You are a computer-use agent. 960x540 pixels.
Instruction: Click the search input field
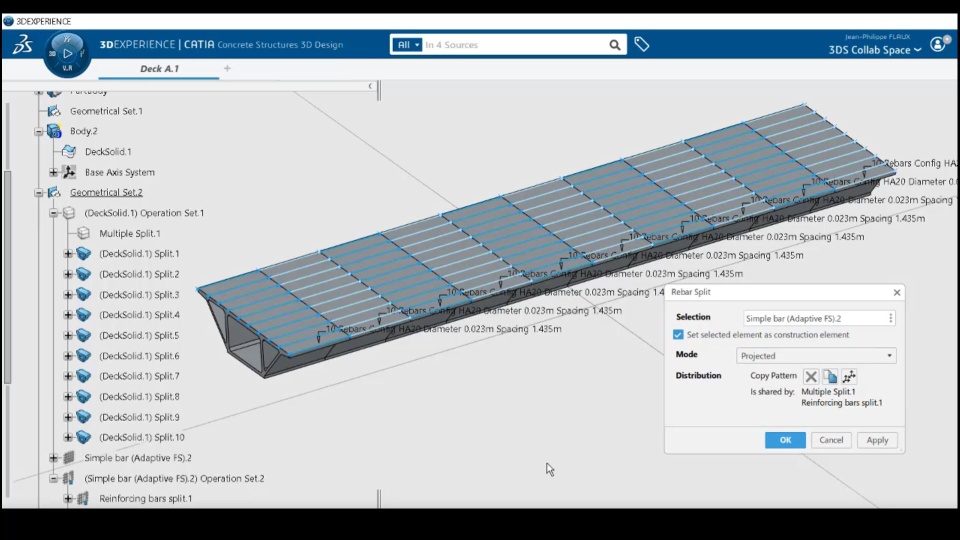[x=514, y=45]
